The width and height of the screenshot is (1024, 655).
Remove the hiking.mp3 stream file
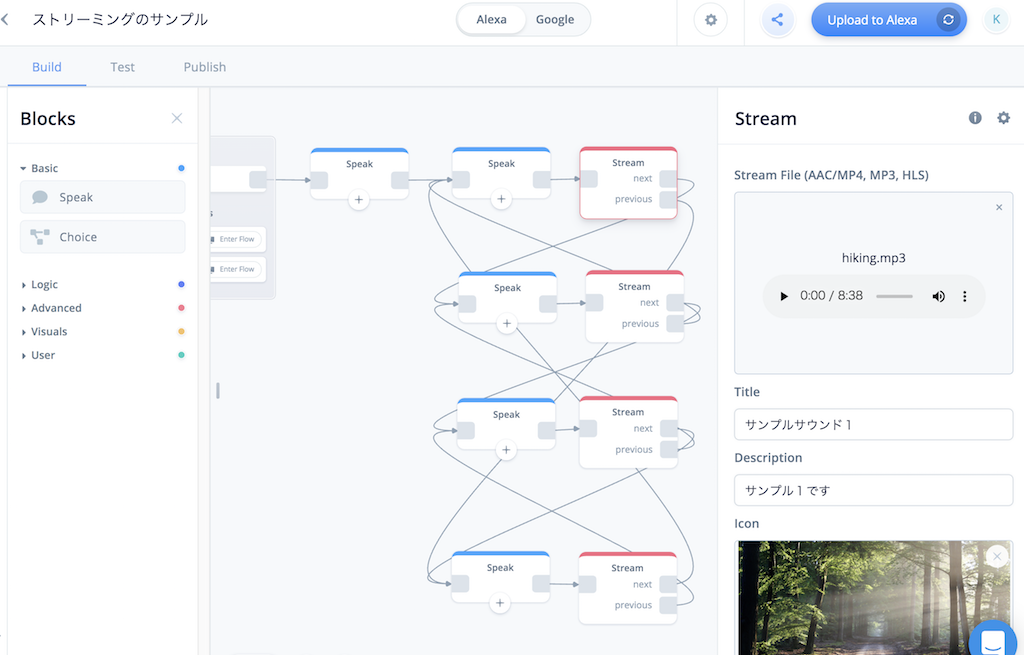click(999, 207)
